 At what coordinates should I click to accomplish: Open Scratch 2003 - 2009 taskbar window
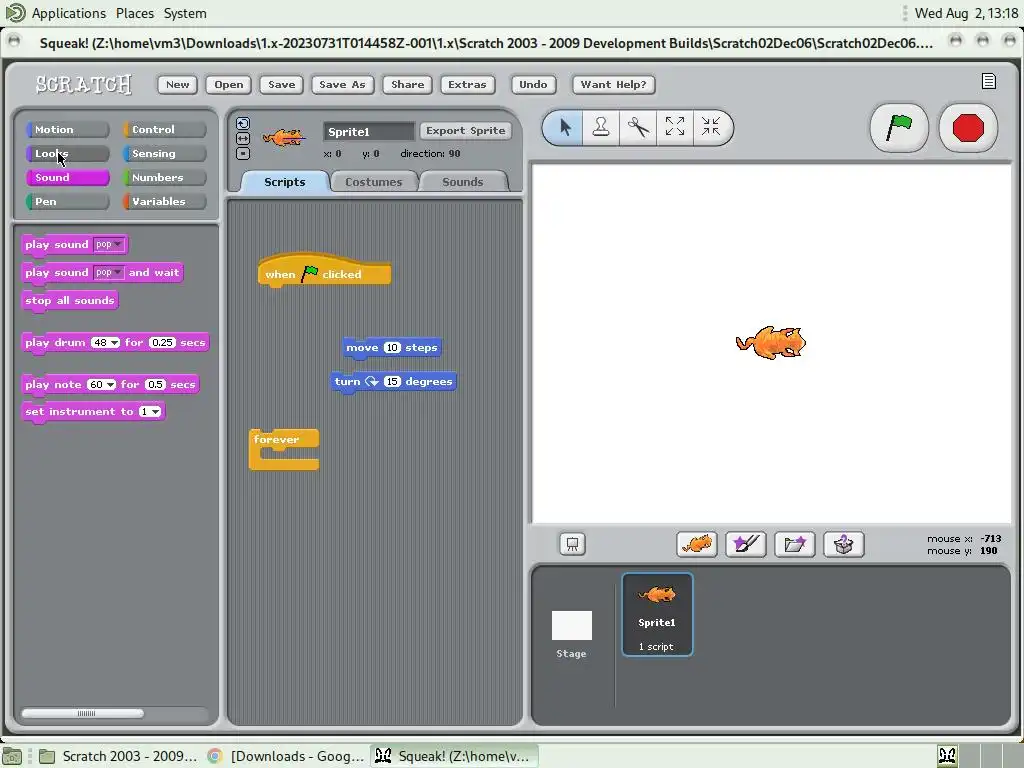(x=119, y=756)
